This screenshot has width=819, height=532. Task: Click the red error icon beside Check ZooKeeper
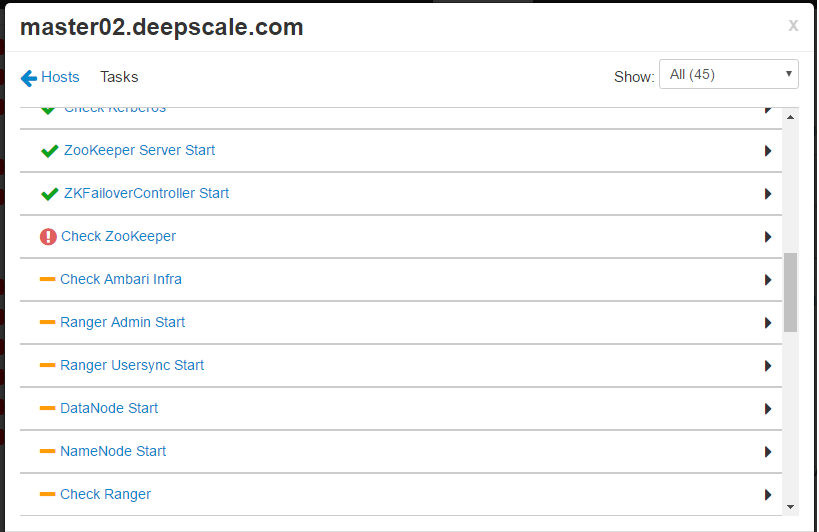click(48, 237)
